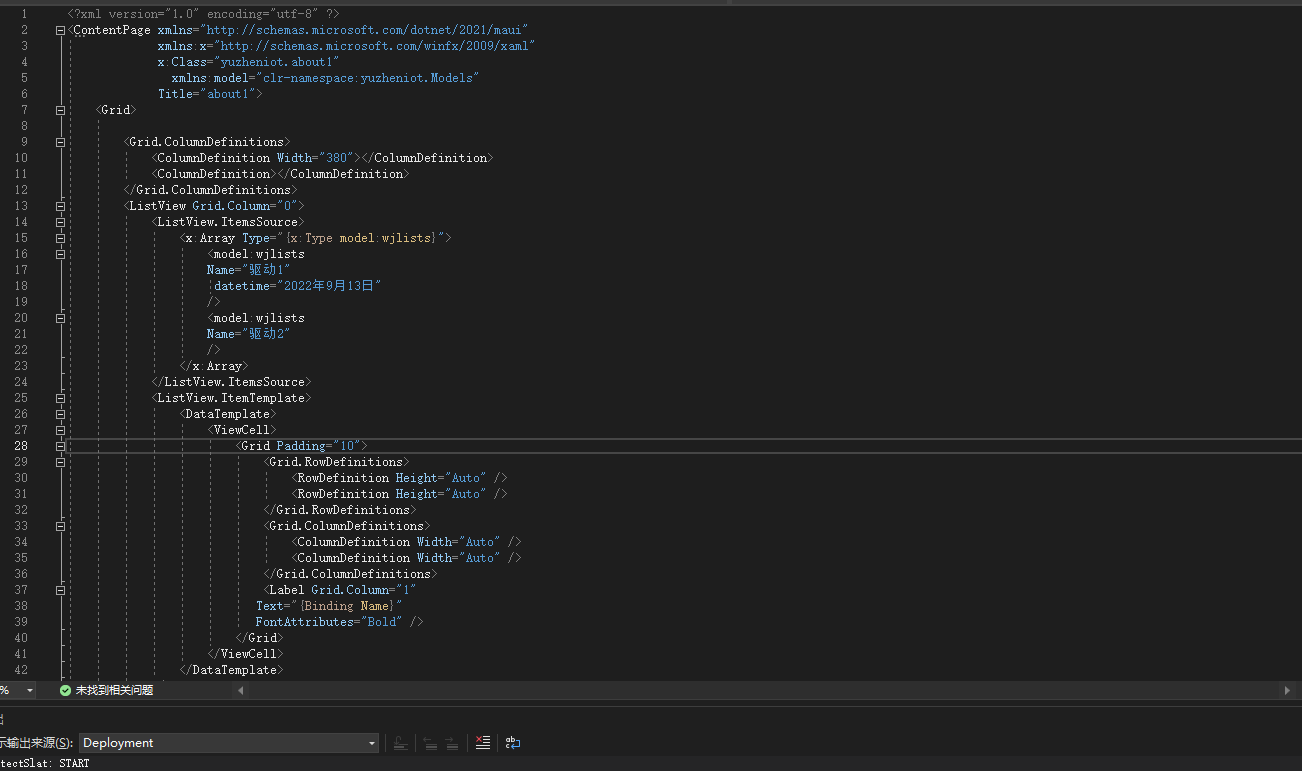
Task: Click the closing x:Array tag
Action: (x=214, y=366)
